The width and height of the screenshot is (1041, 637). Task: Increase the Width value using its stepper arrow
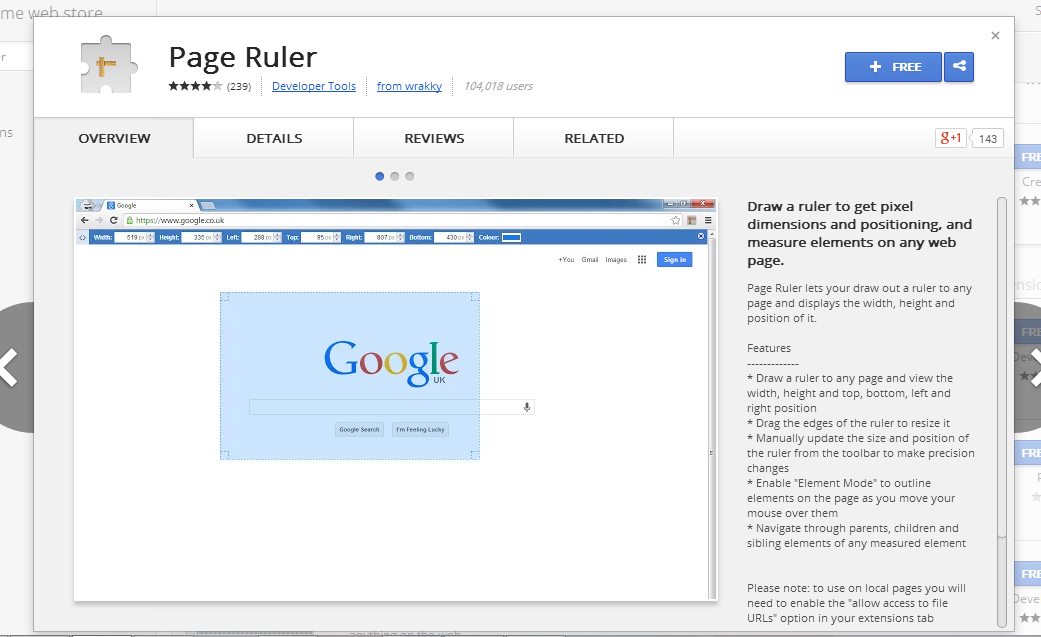tap(148, 235)
